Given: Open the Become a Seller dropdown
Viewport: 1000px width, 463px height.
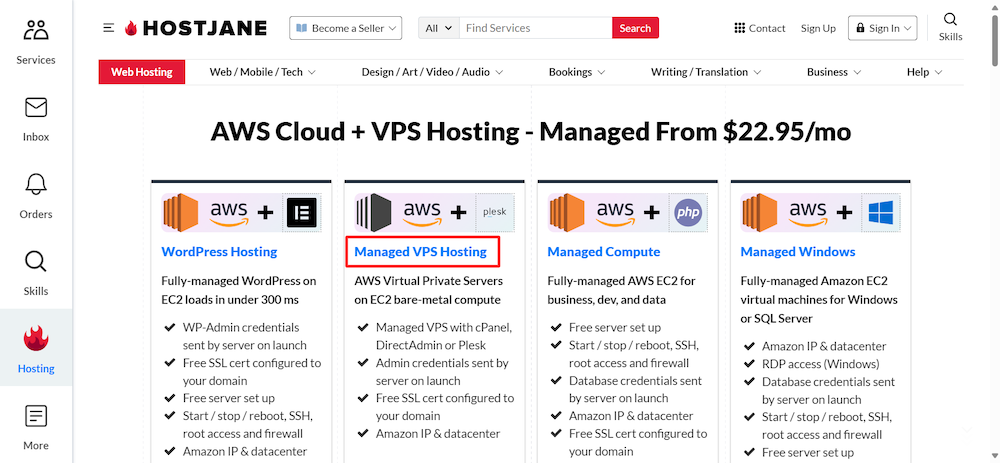Looking at the screenshot, I should [x=346, y=28].
